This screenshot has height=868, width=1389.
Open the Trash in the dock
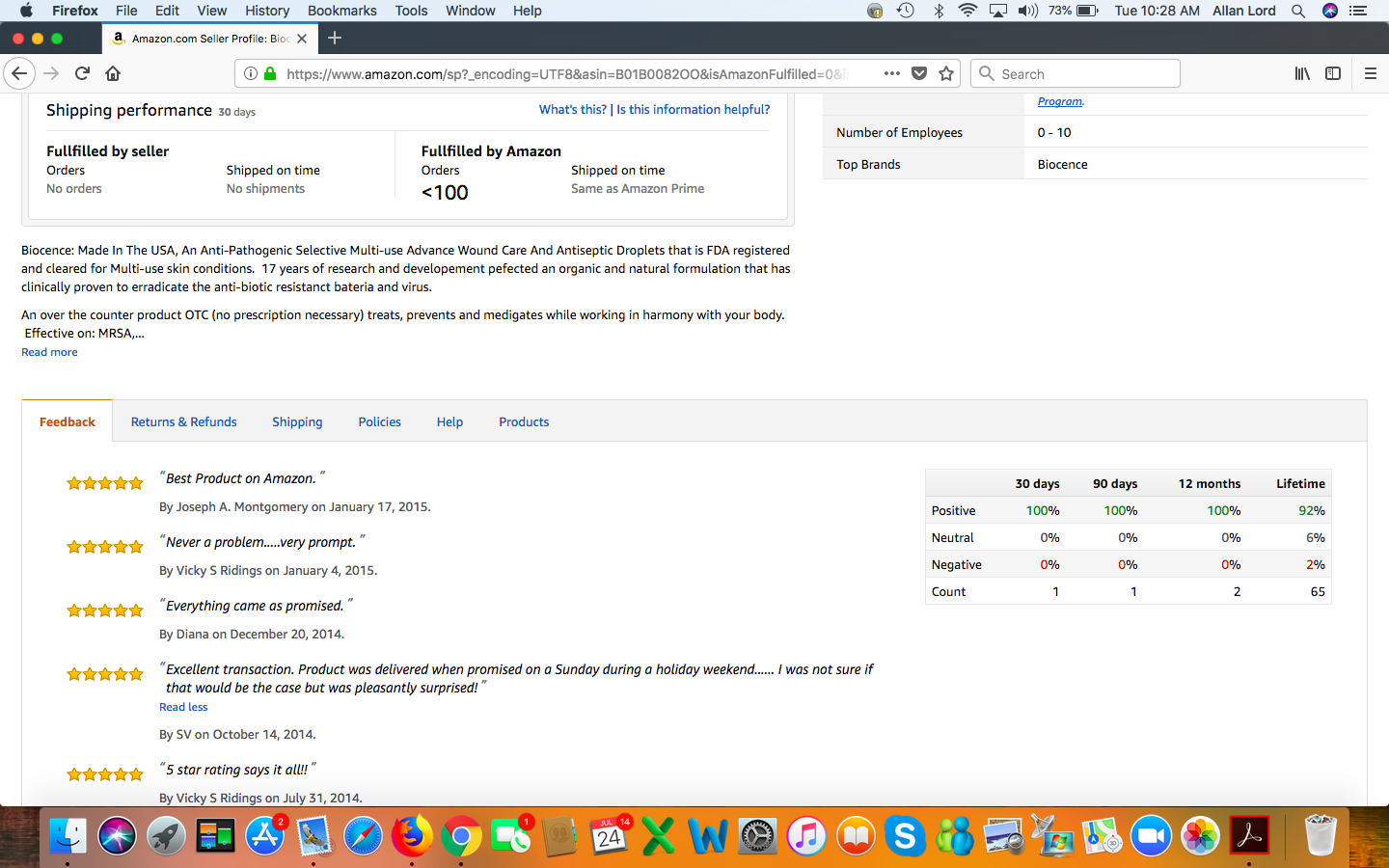click(x=1320, y=836)
